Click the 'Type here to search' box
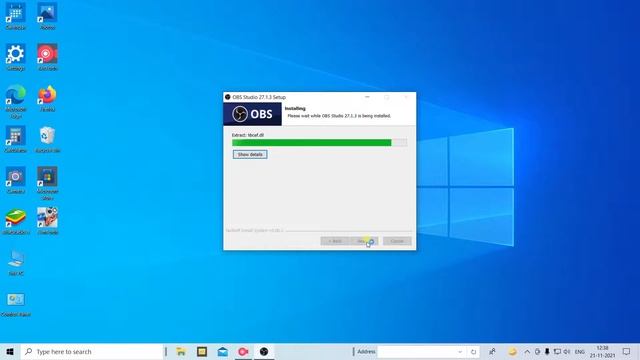Image resolution: width=640 pixels, height=360 pixels. 92,351
